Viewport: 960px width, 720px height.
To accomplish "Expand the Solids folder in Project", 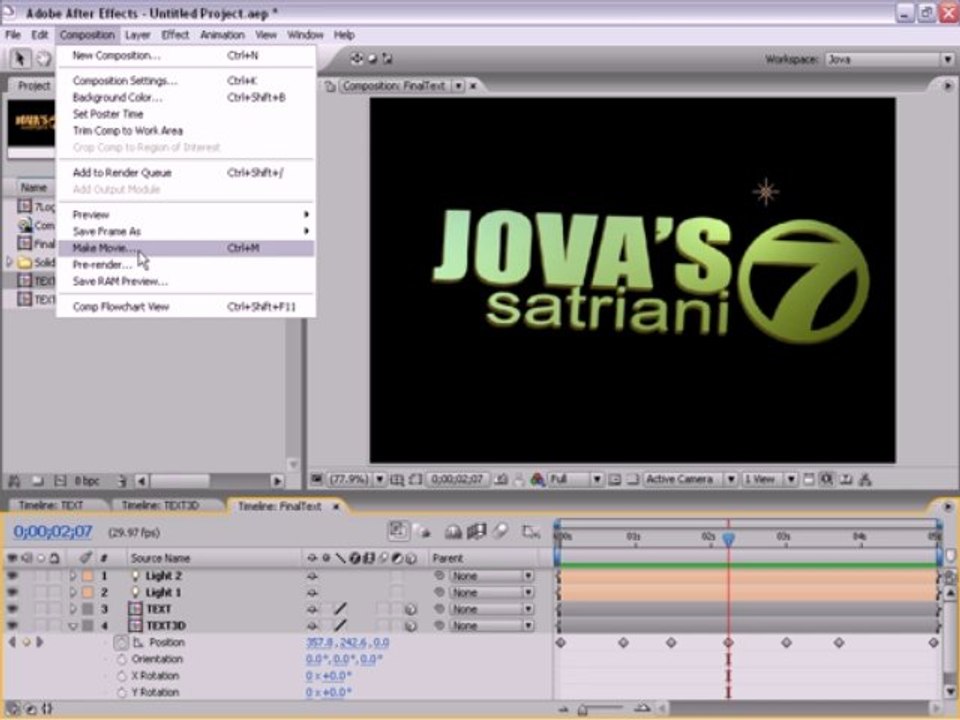I will [x=9, y=262].
